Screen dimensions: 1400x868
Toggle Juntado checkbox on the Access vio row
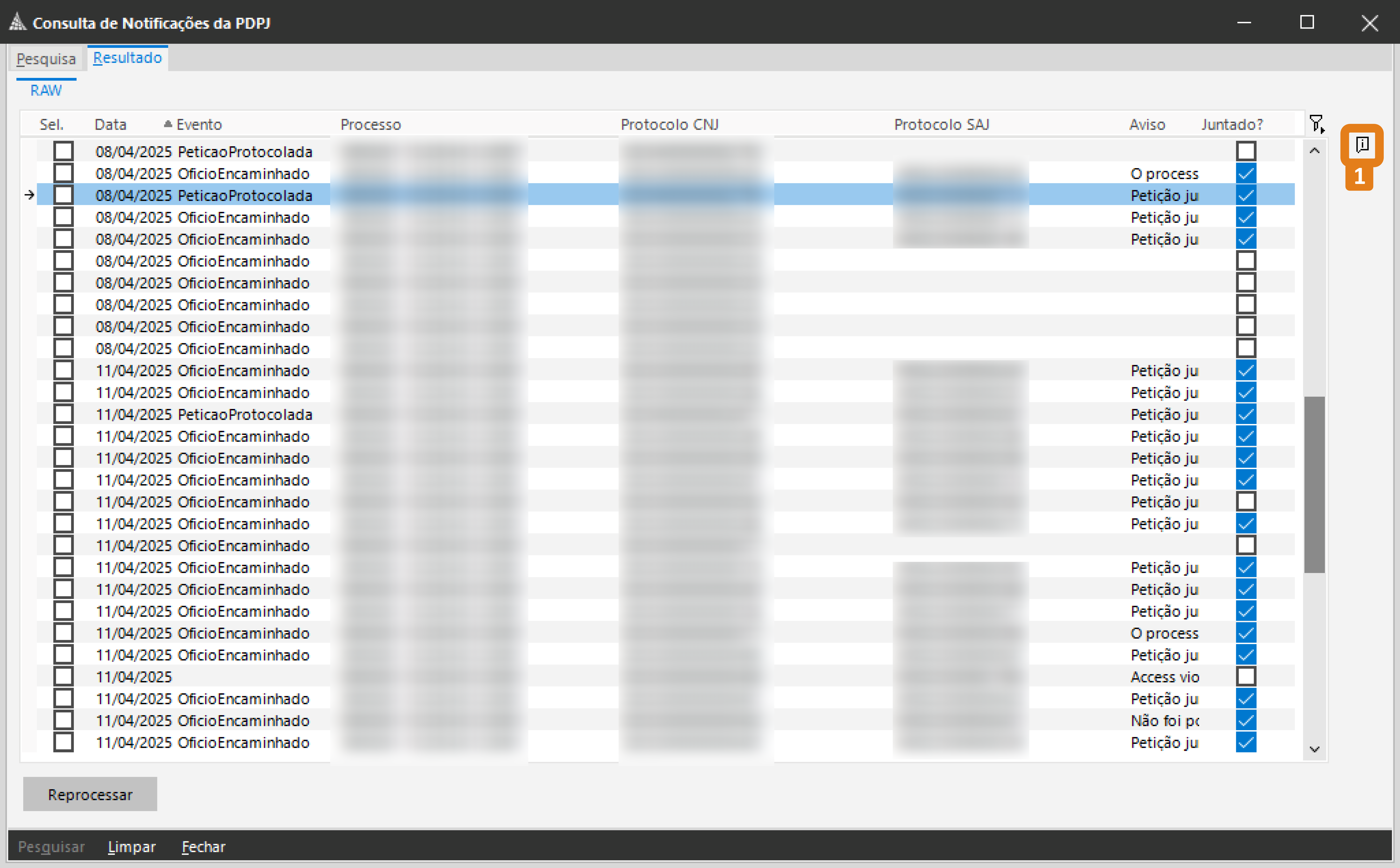click(1246, 676)
